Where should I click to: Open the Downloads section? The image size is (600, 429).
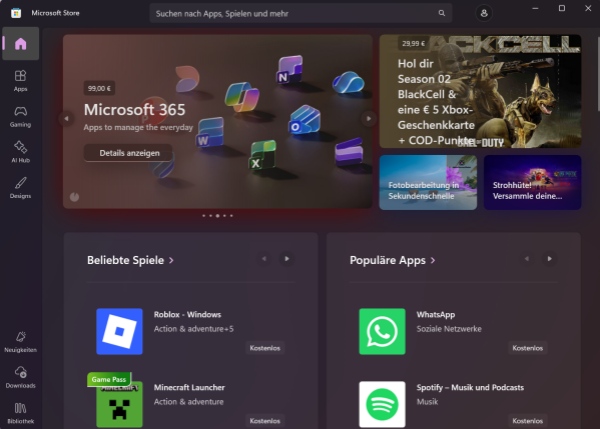point(21,377)
